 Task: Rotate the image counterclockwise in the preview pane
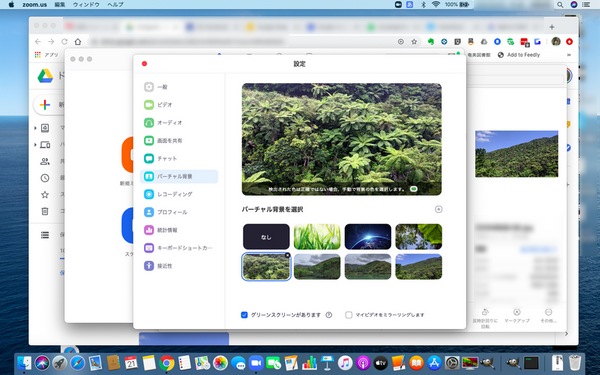[485, 318]
